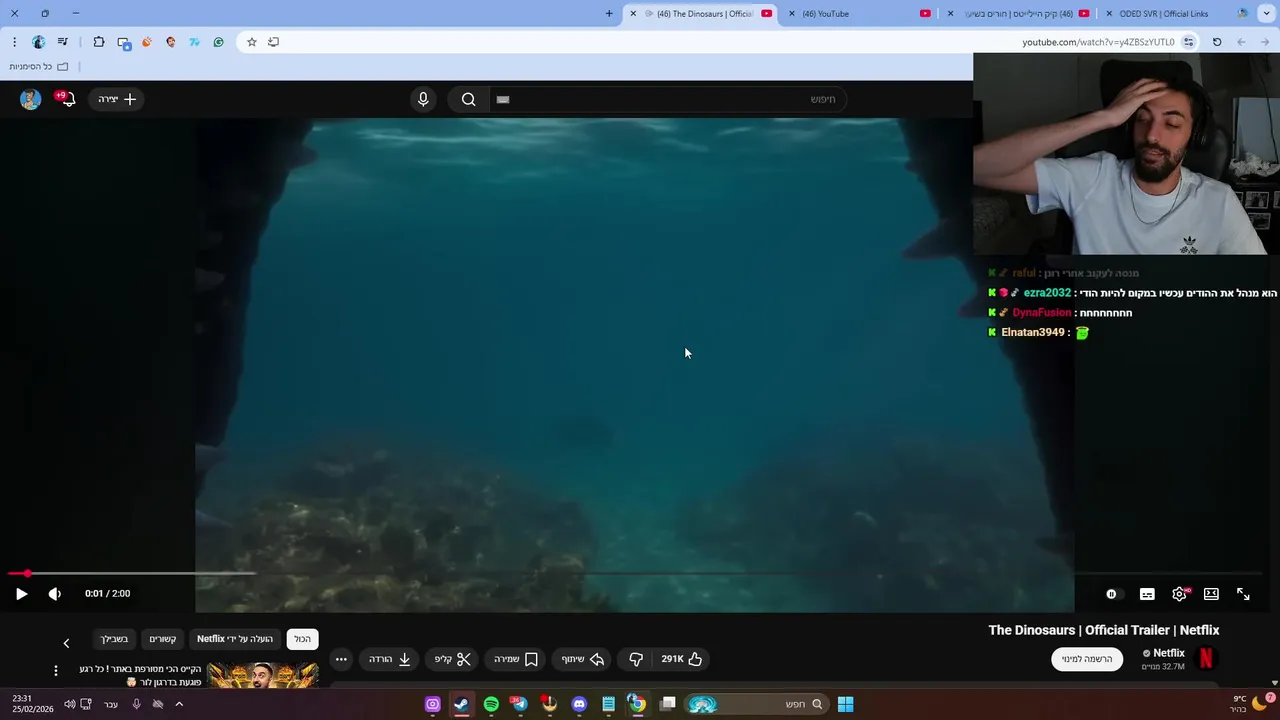Select the 'הועלה על ידי Netflix' chip
This screenshot has width=1280, height=720.
[x=235, y=639]
